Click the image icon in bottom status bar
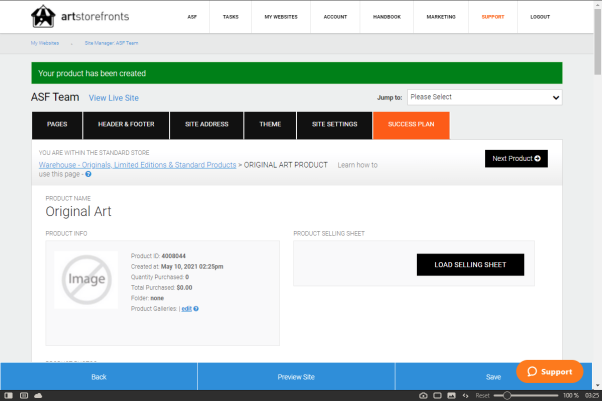 point(451,395)
